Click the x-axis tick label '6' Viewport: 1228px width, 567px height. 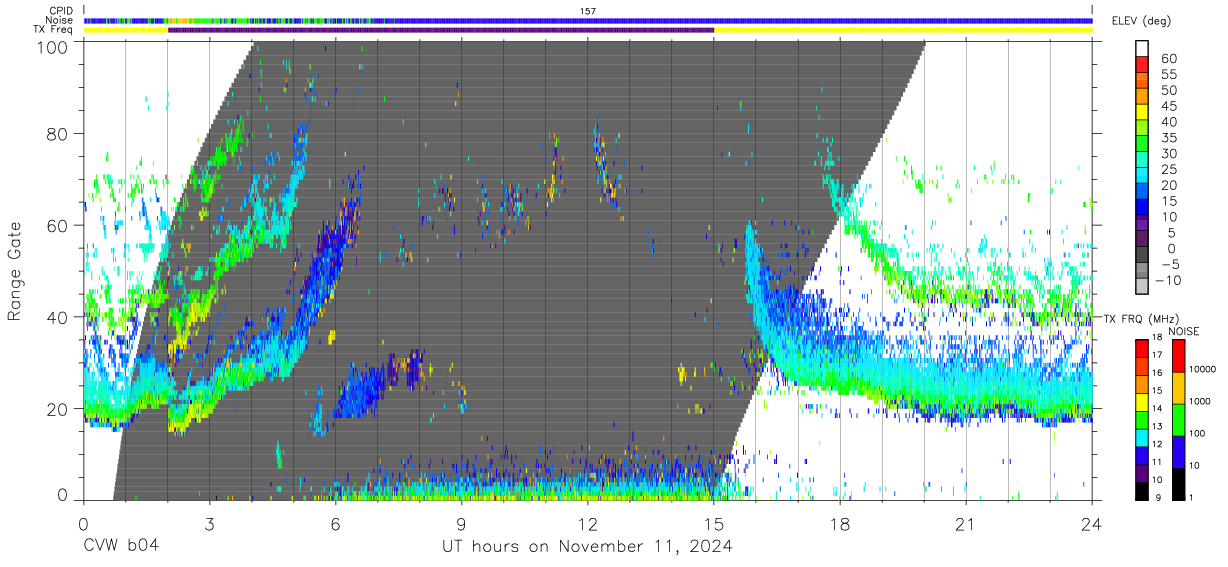click(x=336, y=524)
